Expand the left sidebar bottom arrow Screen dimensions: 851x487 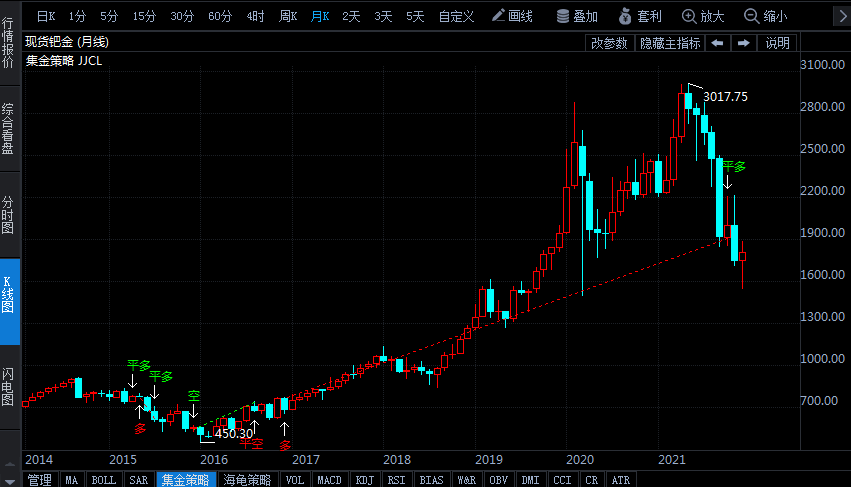(10, 480)
